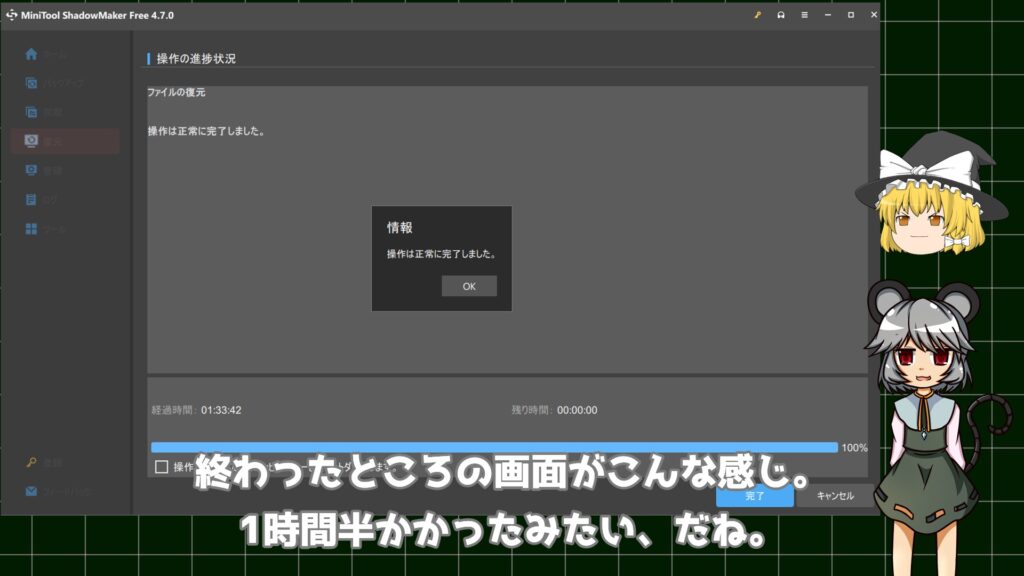This screenshot has width=1024, height=576.
Task: Open the envelope Feedback item in the sidebar
Action: 59,491
